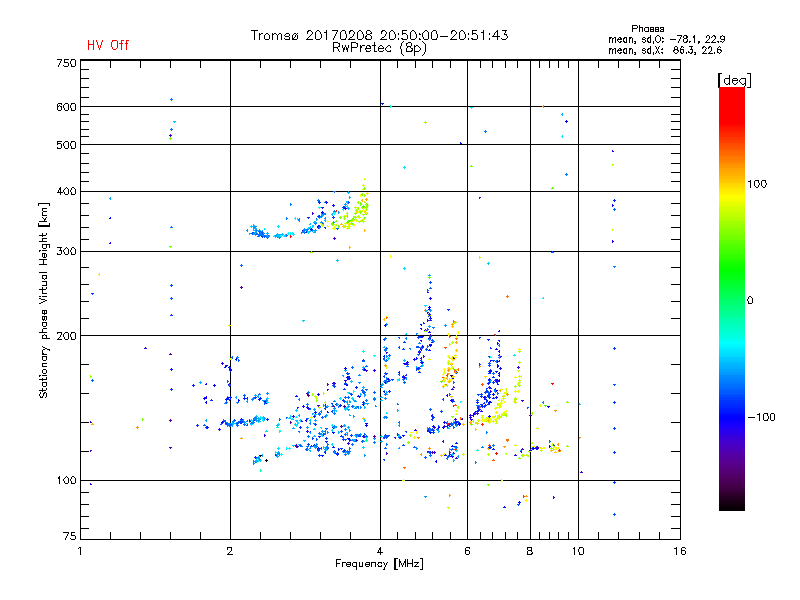Click the "2" frequency axis tick label
Image resolution: width=800 pixels, height=600 pixels.
coord(230,551)
